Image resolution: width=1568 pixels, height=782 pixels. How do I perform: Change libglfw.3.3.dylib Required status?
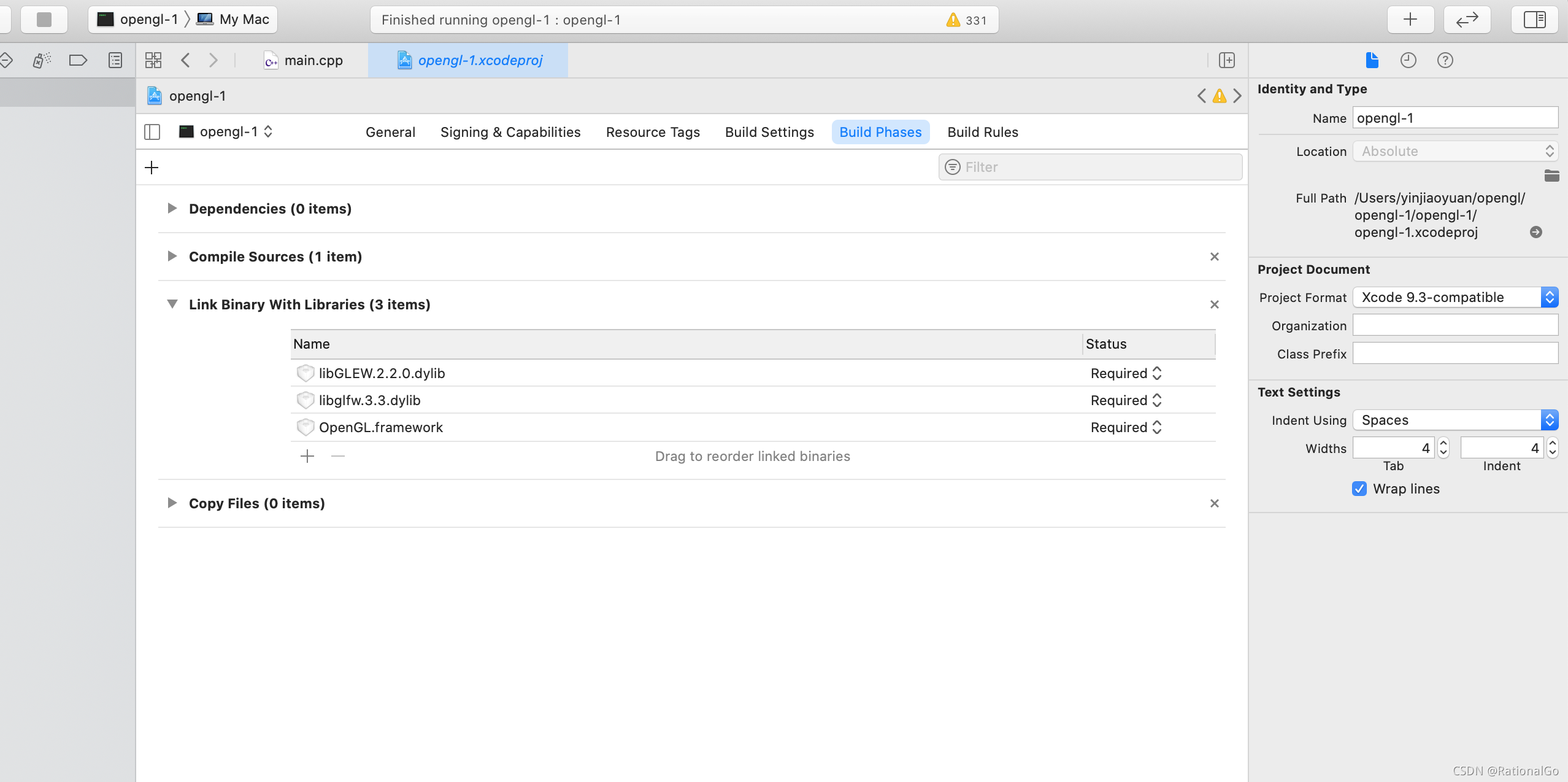click(1126, 400)
